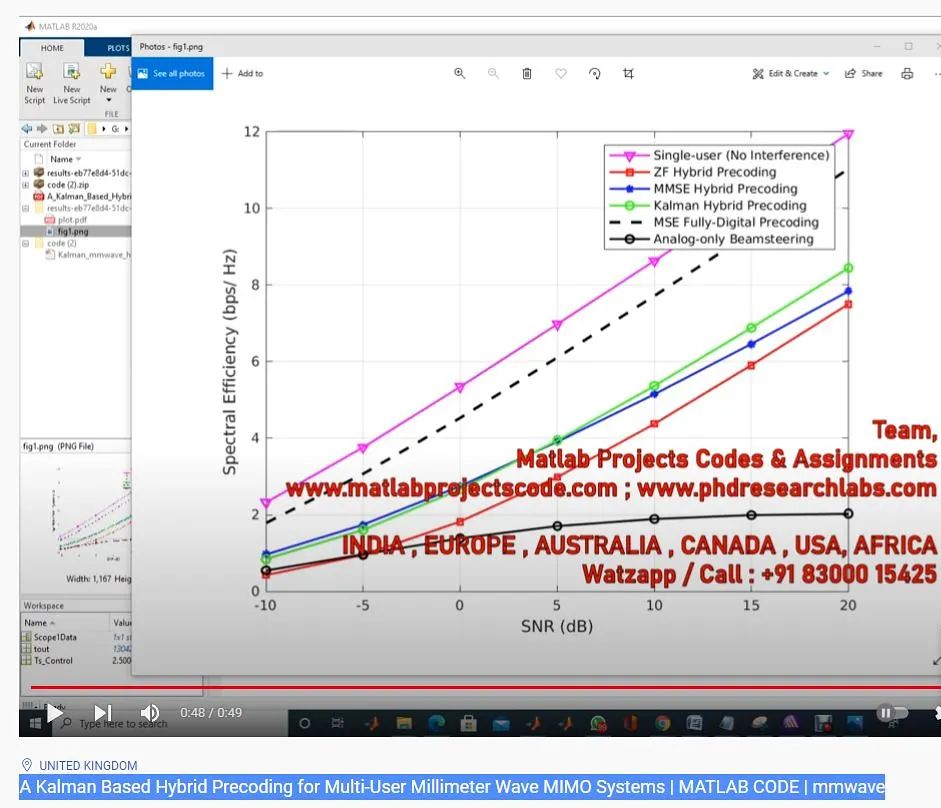The image size is (941, 808).
Task: Collapse the code (2) folder
Action: click(26, 244)
